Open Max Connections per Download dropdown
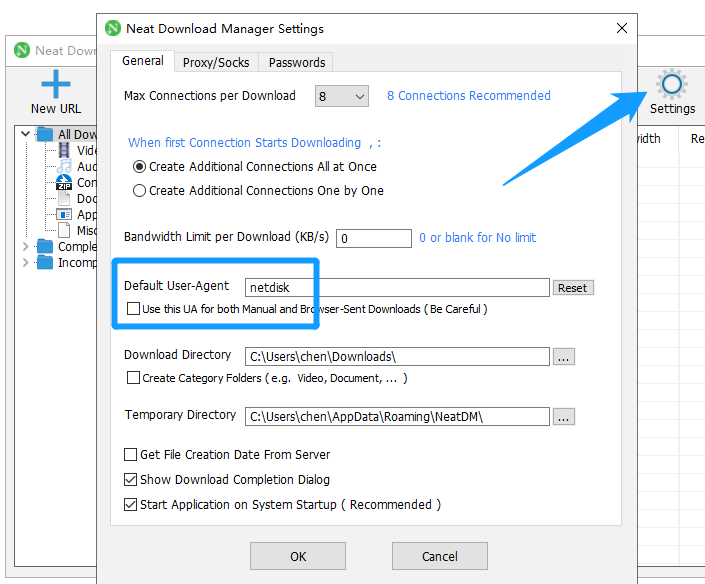This screenshot has height=584, width=705. tap(342, 96)
